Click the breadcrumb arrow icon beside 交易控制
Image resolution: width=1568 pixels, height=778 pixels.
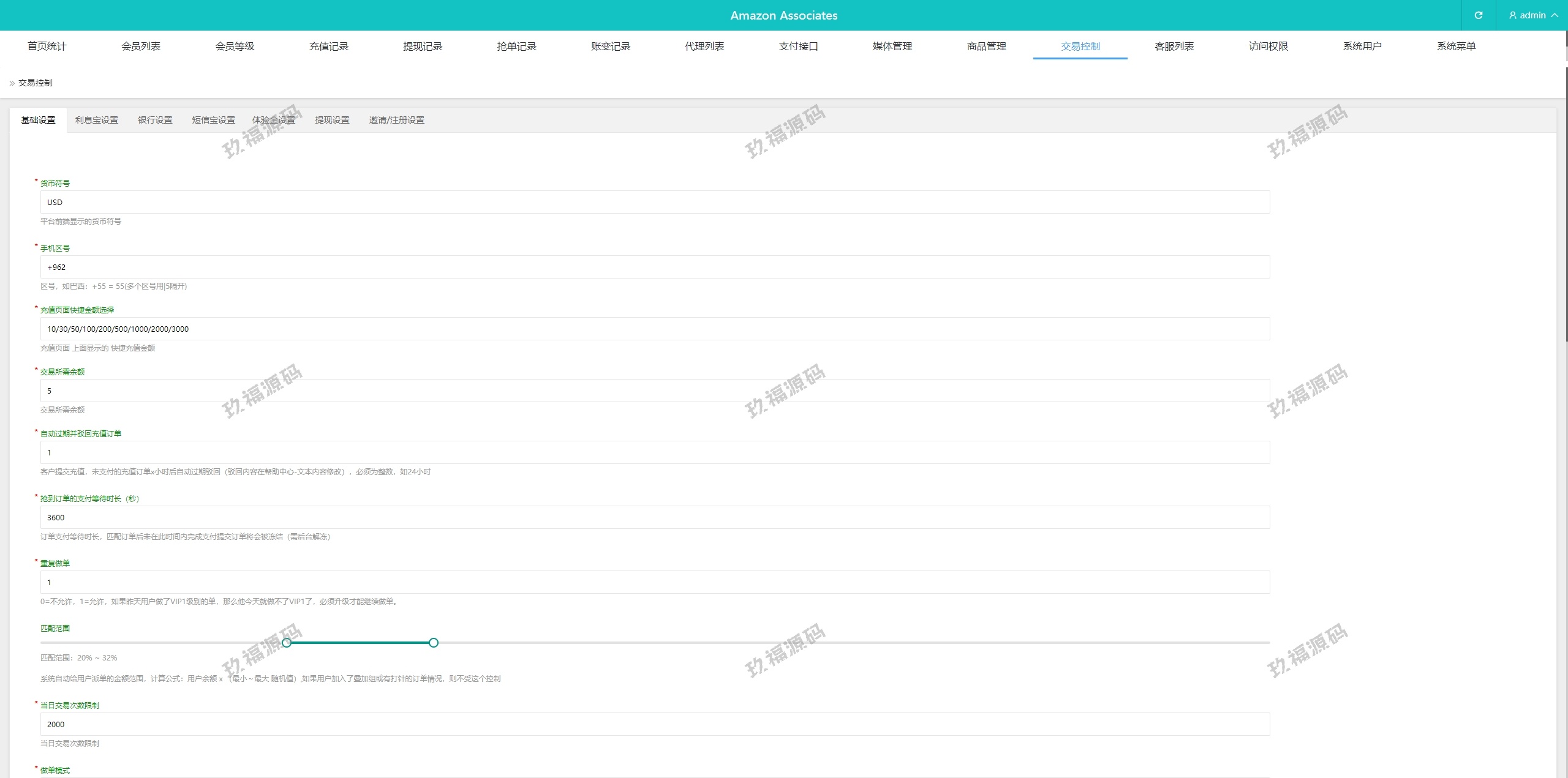tap(12, 83)
